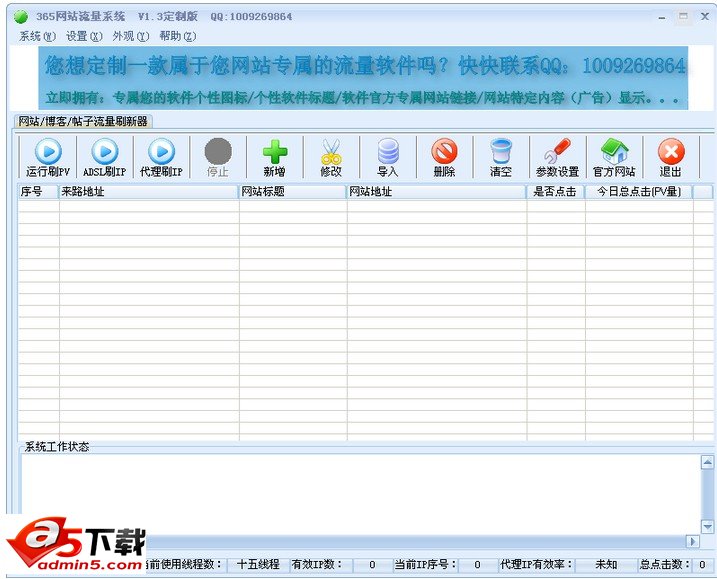Sort by the 网站地址 column header
The height and width of the screenshot is (579, 717).
(437, 192)
